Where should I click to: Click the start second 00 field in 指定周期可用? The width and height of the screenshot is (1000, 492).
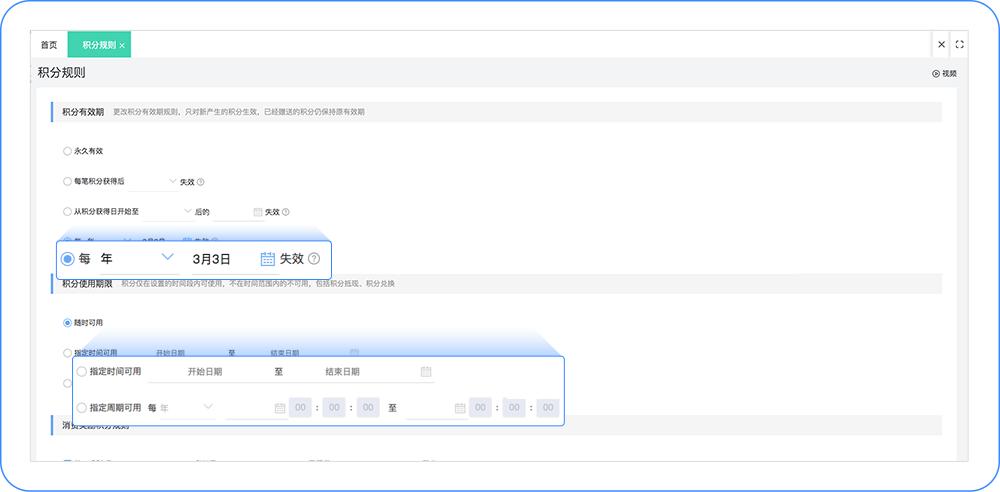[368, 408]
